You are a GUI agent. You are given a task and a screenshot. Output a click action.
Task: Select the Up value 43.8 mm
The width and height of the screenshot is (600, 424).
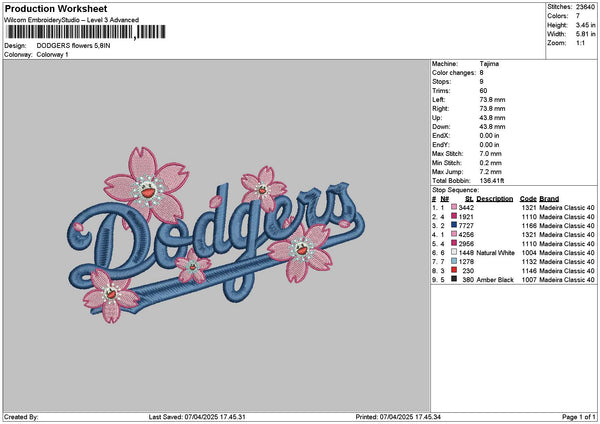(x=492, y=118)
